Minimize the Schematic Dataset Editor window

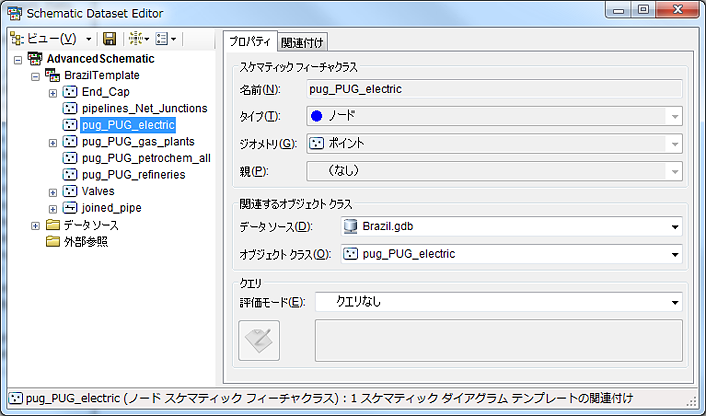618,10
